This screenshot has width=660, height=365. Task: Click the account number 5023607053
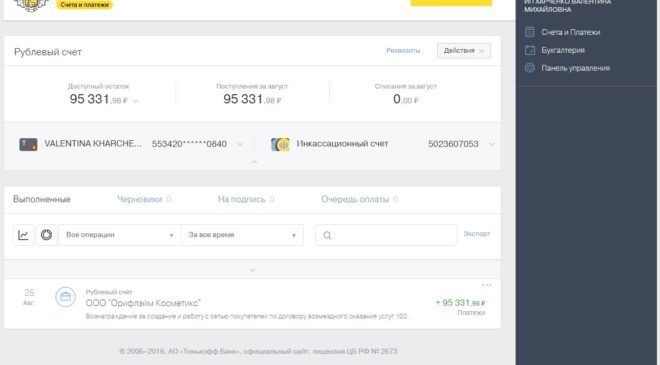coord(453,144)
